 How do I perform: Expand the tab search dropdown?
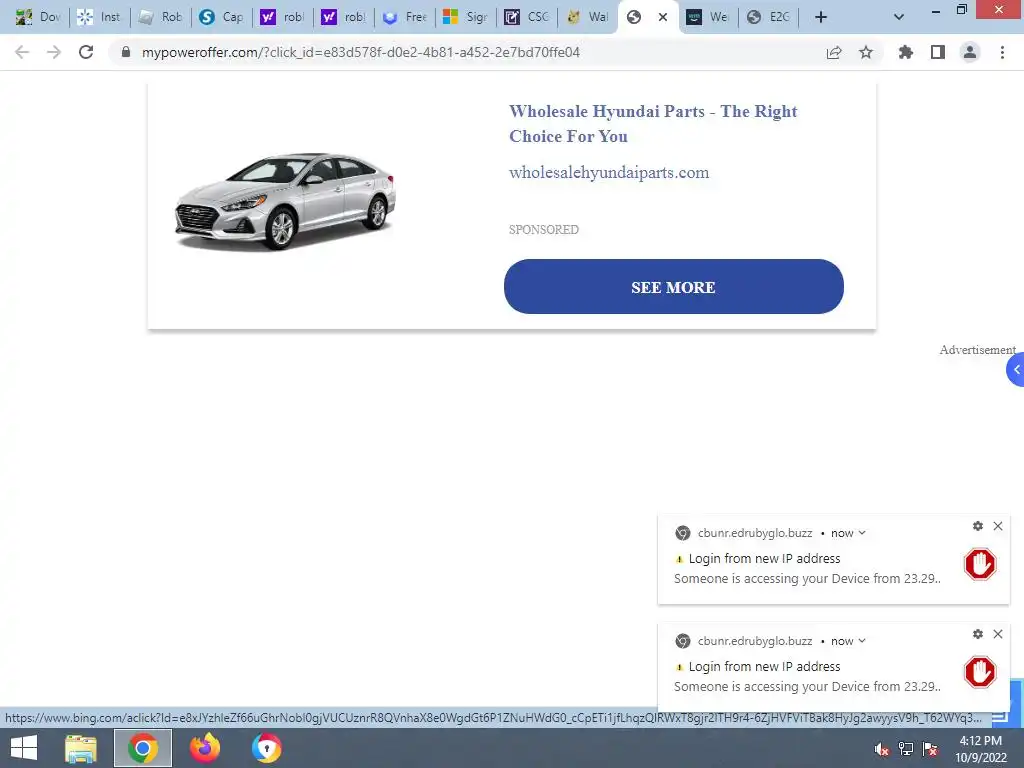(x=899, y=17)
